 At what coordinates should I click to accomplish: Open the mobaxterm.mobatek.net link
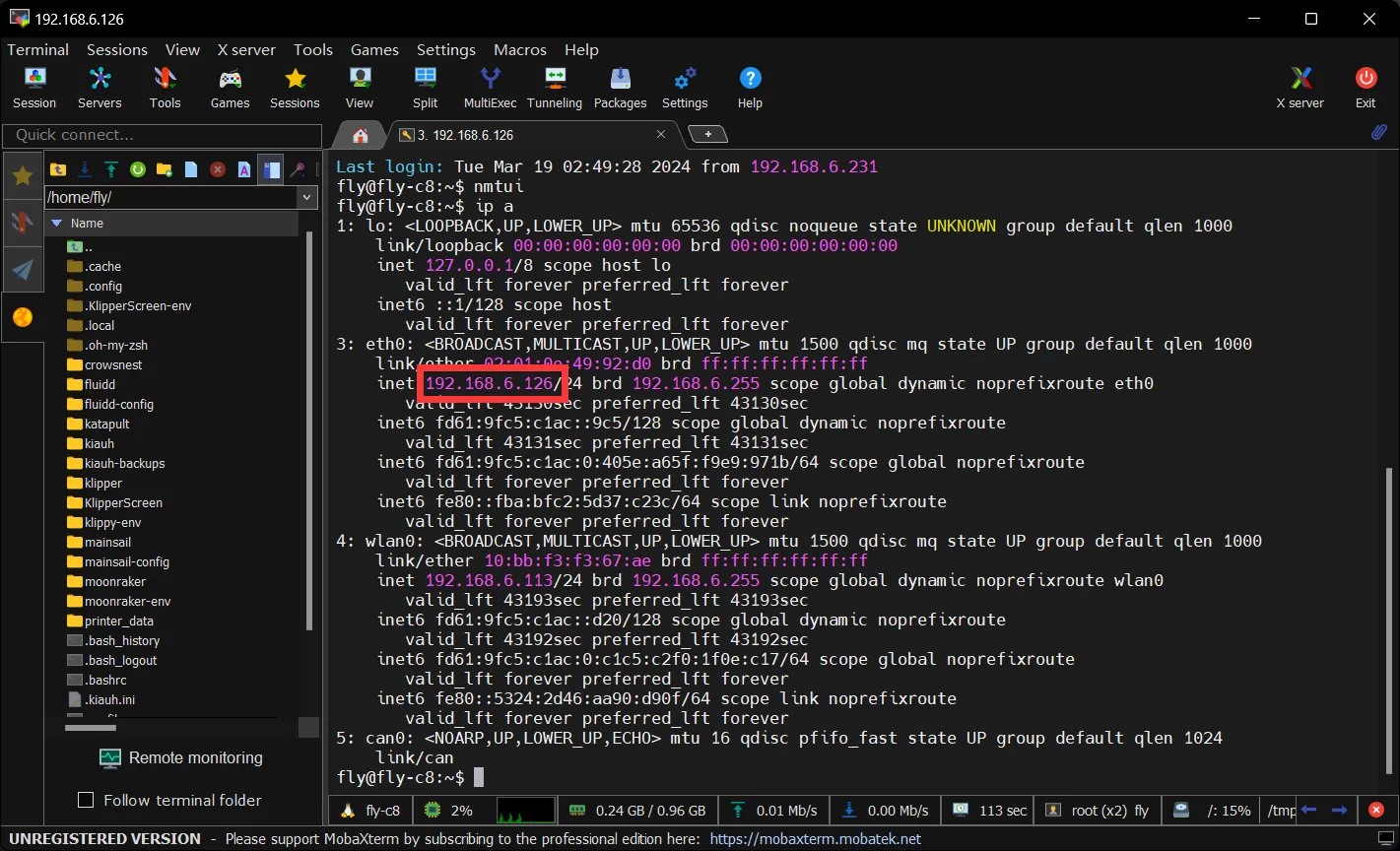click(x=815, y=839)
